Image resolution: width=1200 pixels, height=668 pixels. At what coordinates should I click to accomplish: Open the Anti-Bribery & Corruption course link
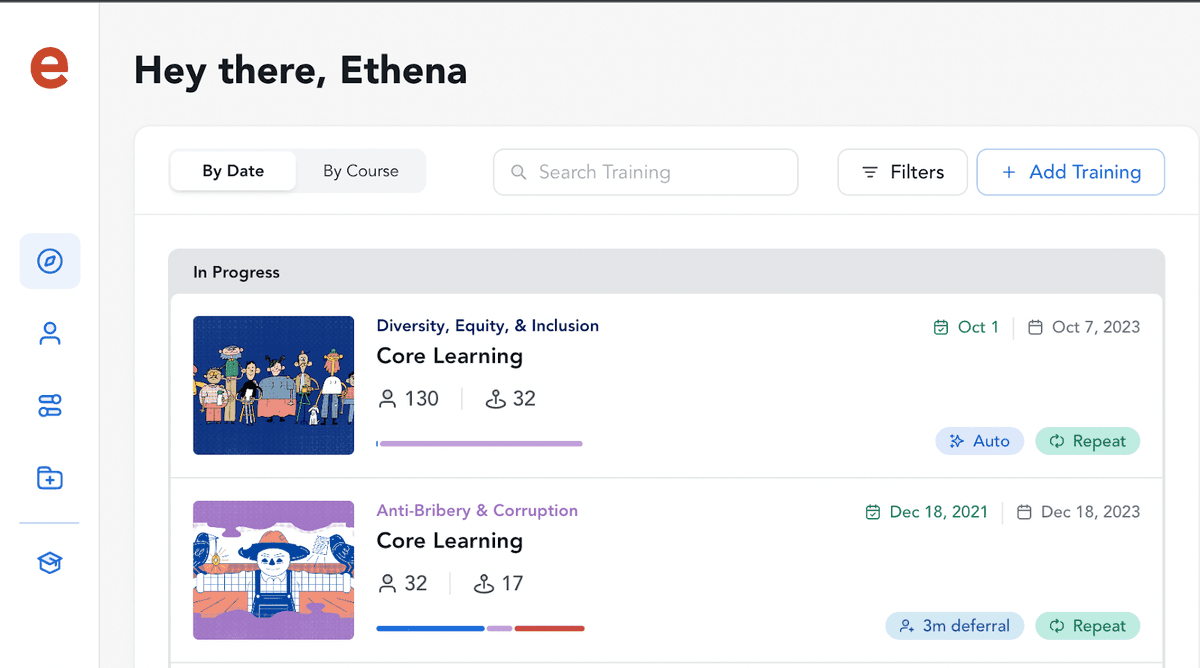point(477,510)
